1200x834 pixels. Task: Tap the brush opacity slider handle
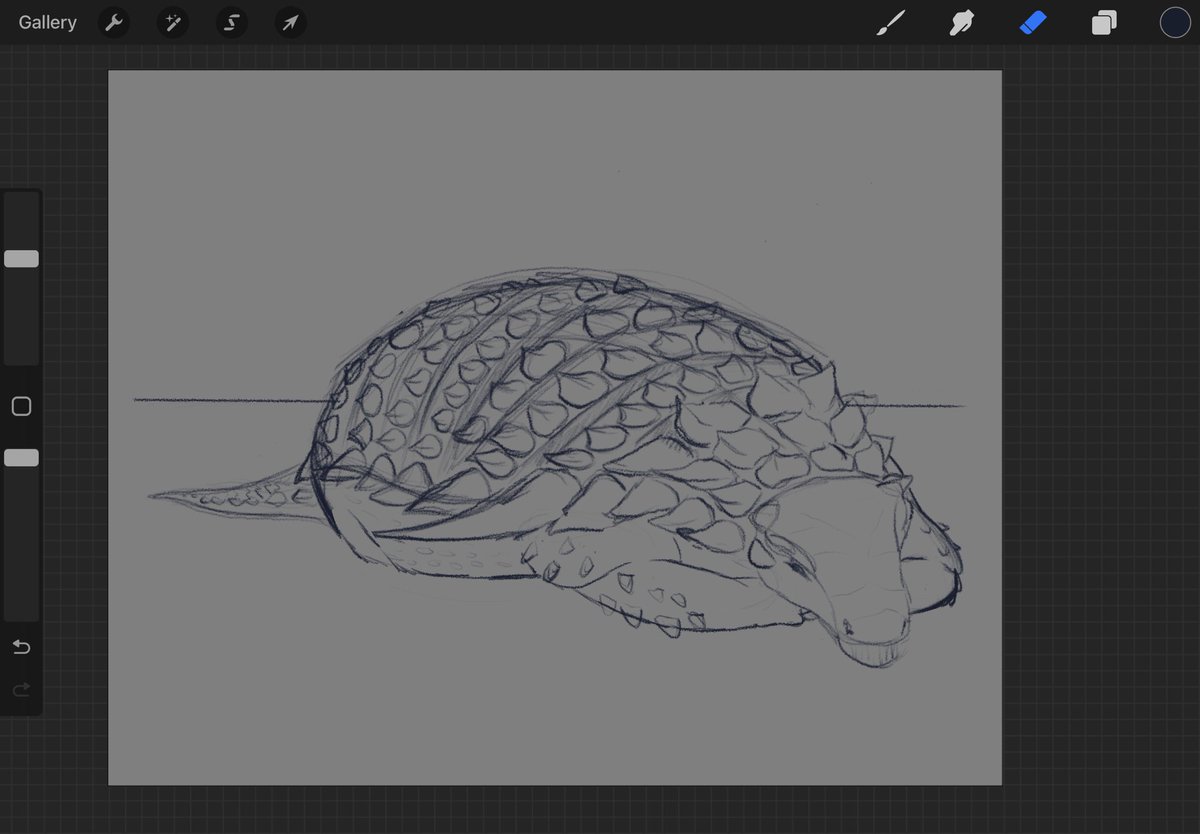coord(21,457)
